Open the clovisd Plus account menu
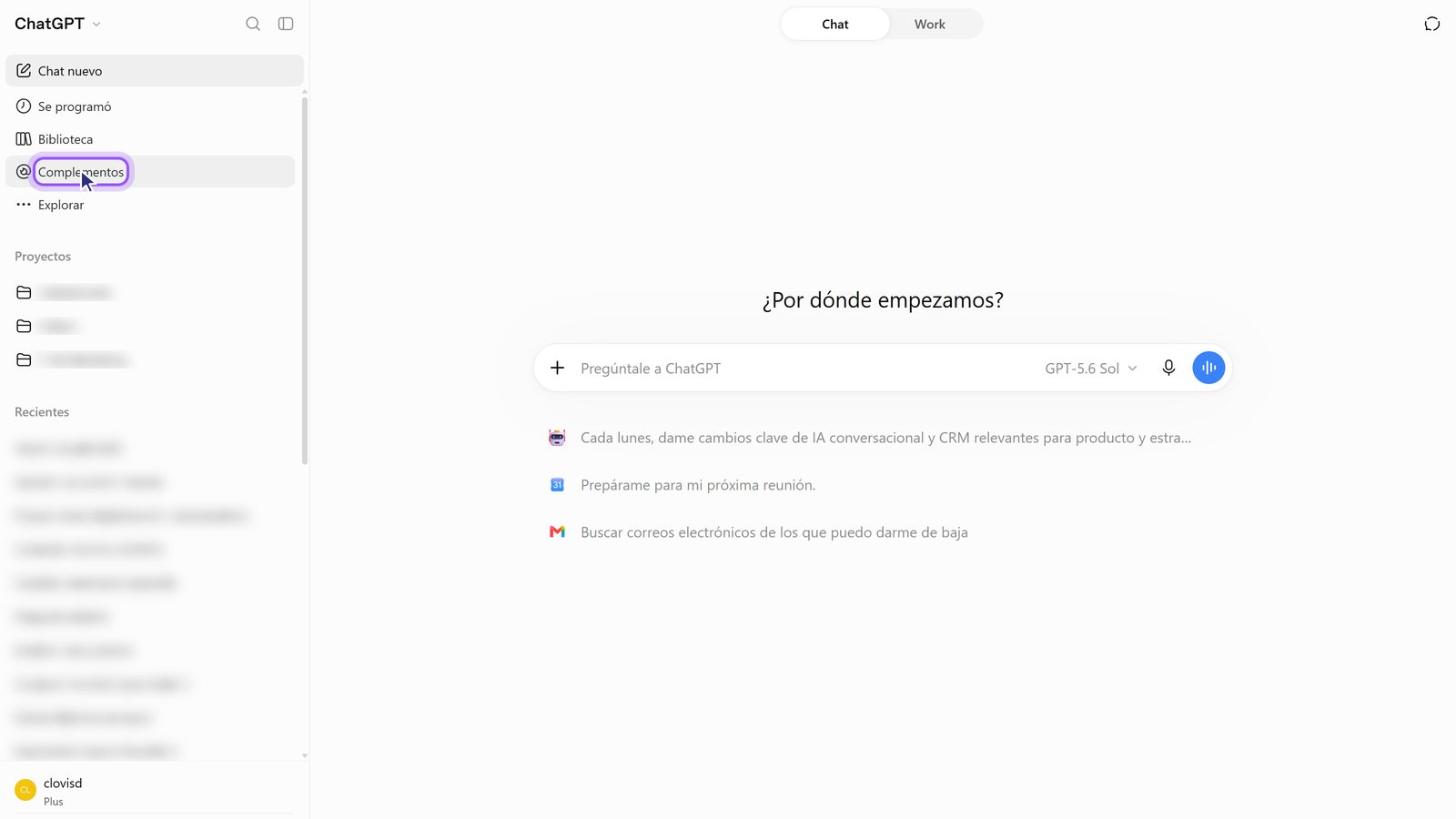 tap(155, 790)
